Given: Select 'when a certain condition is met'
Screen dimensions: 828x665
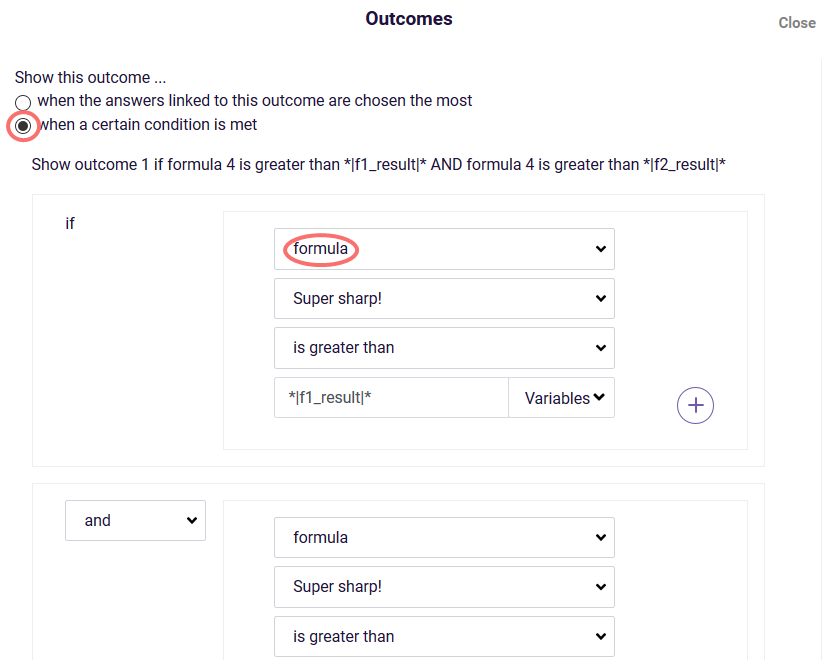Looking at the screenshot, I should [22, 124].
